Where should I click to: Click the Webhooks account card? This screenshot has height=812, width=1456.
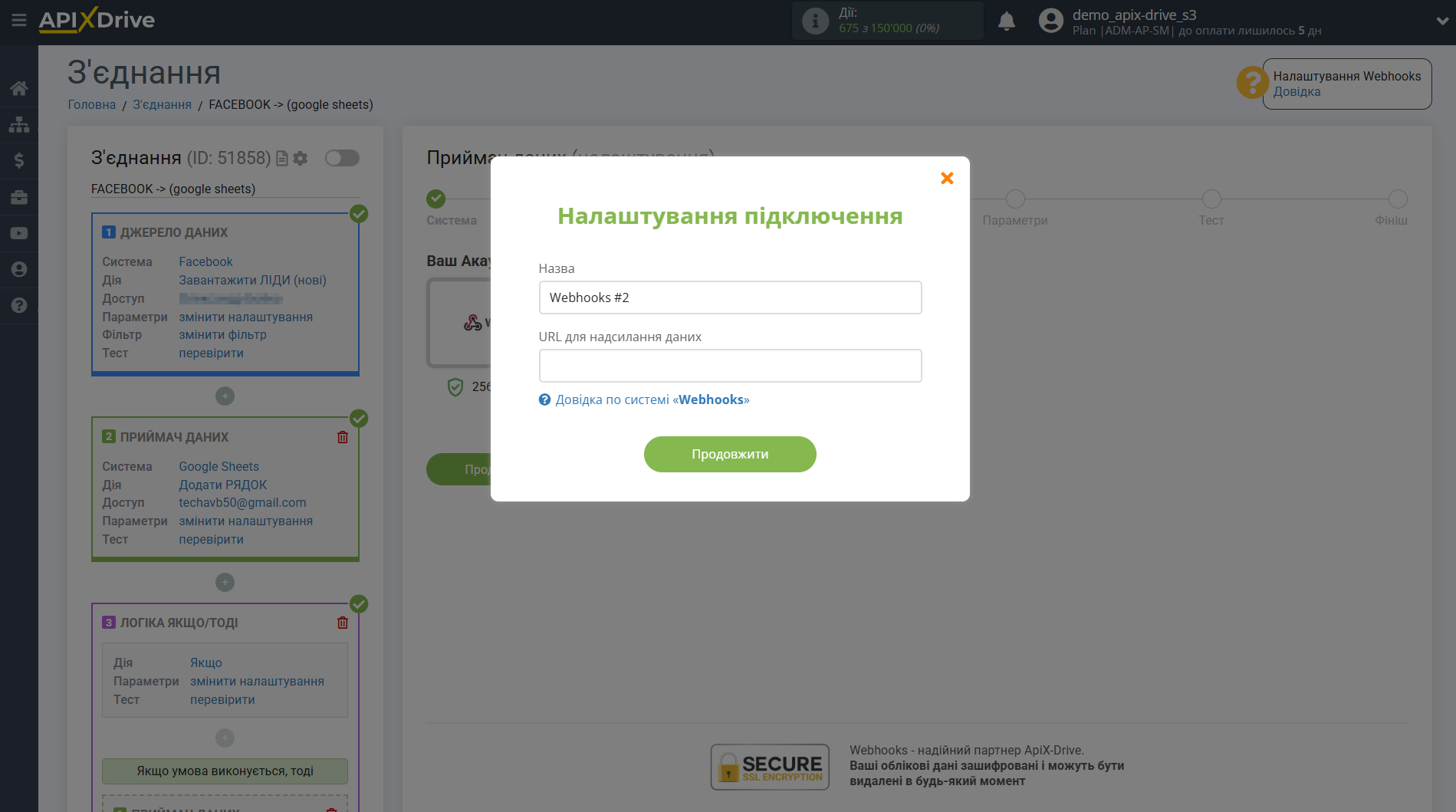click(x=460, y=323)
